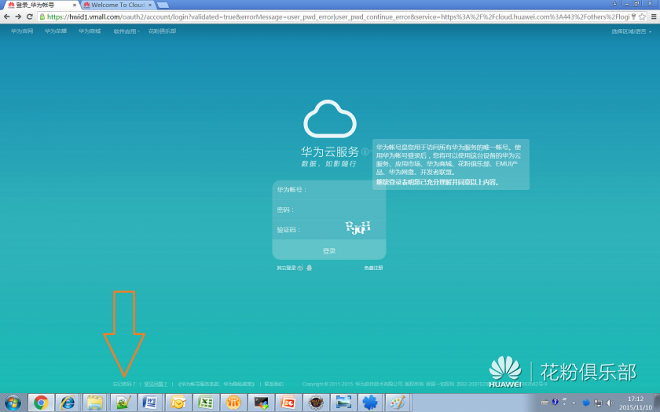Switch to Welcome To Cloud tab
The width and height of the screenshot is (660, 412).
[118, 5]
